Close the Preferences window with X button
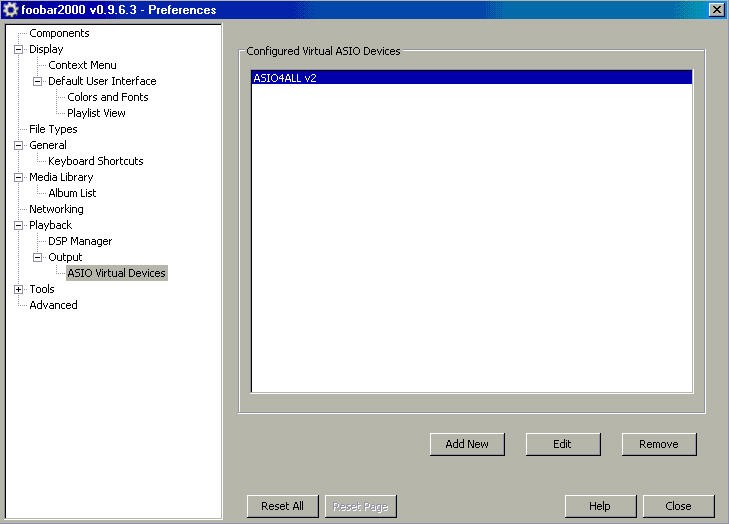Screen dimensions: 729x524 tap(716, 10)
